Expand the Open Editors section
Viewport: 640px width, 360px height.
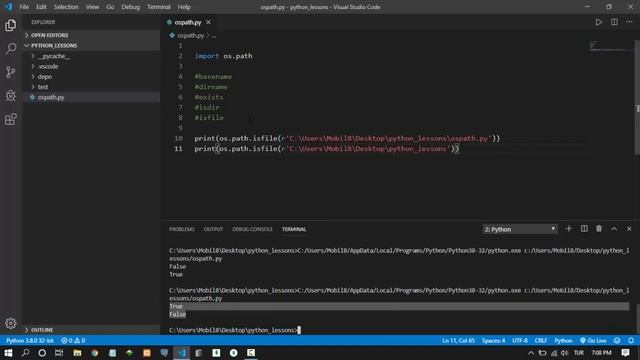point(91,35)
